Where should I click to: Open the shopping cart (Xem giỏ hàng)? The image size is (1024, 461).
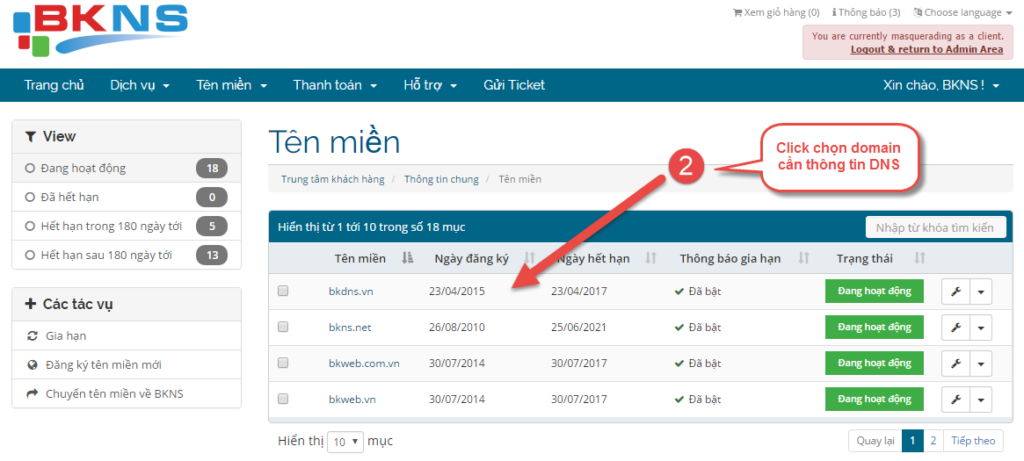(776, 12)
